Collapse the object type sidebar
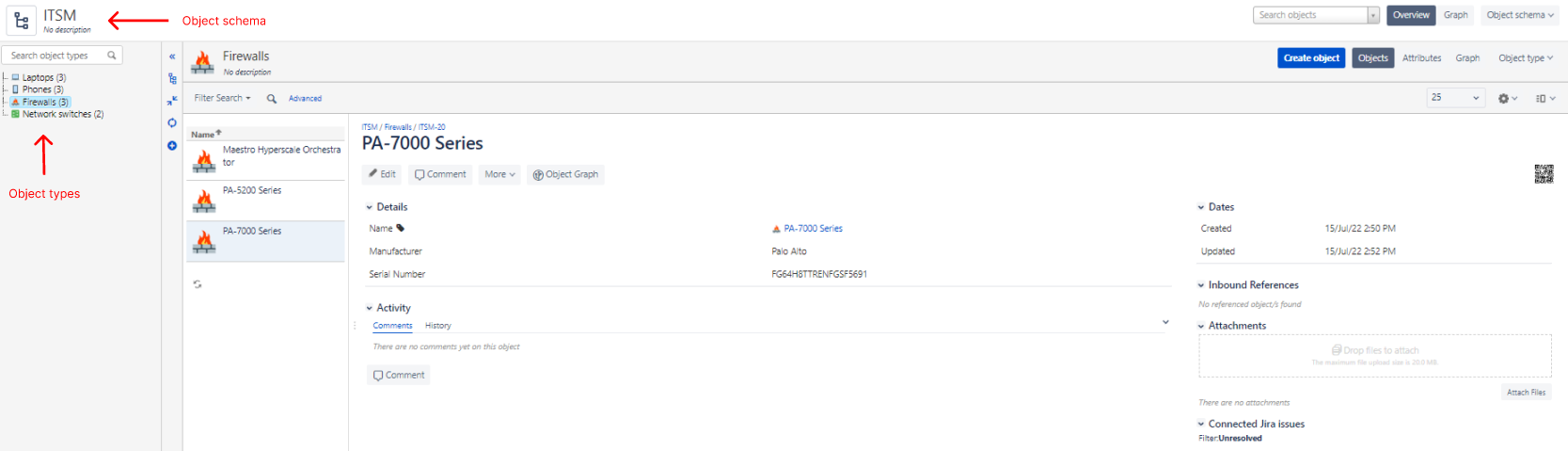This screenshot has height=451, width=1568. 172,56
